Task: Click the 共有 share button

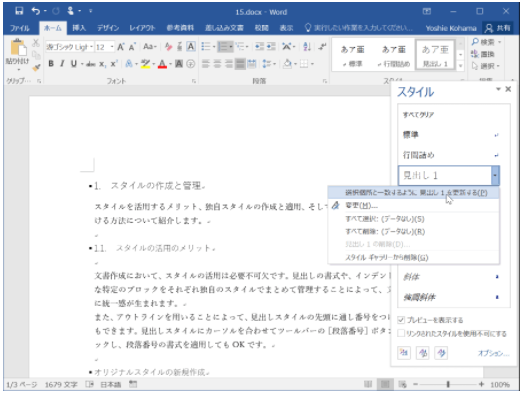Action: point(498,28)
